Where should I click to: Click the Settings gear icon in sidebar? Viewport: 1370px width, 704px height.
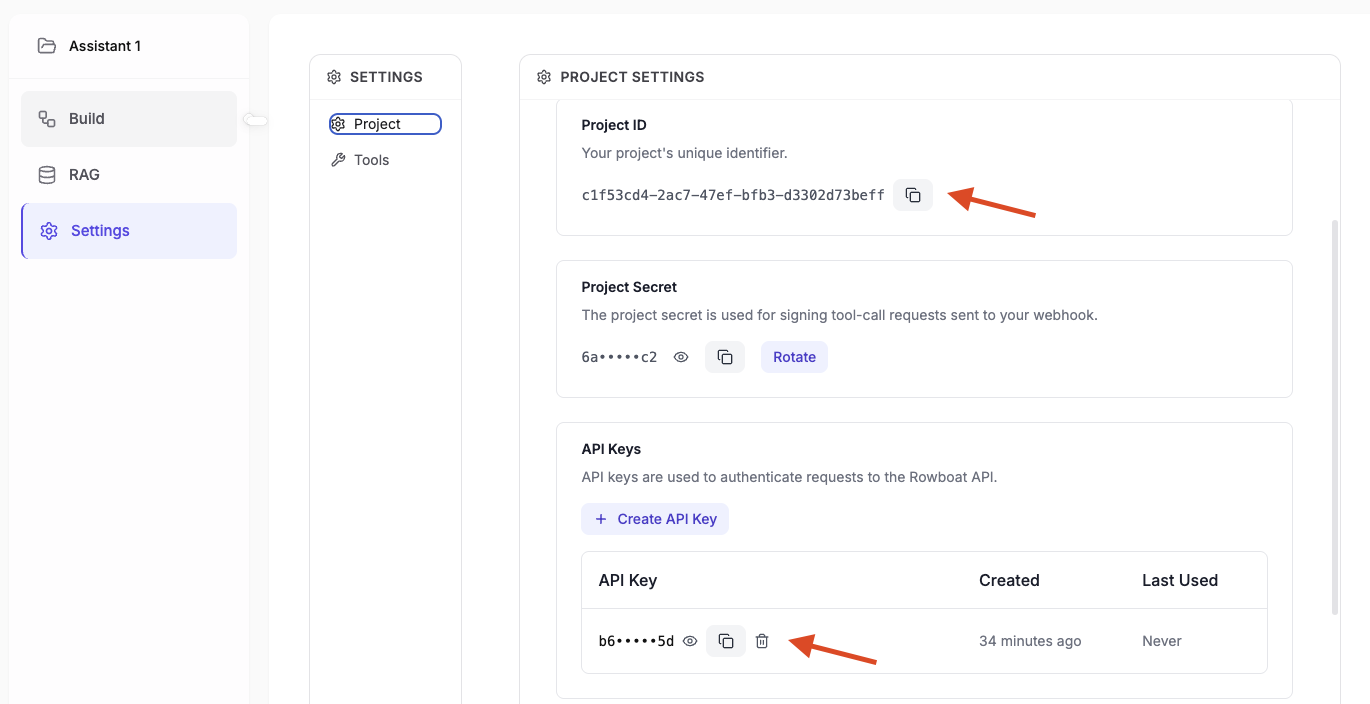click(49, 231)
